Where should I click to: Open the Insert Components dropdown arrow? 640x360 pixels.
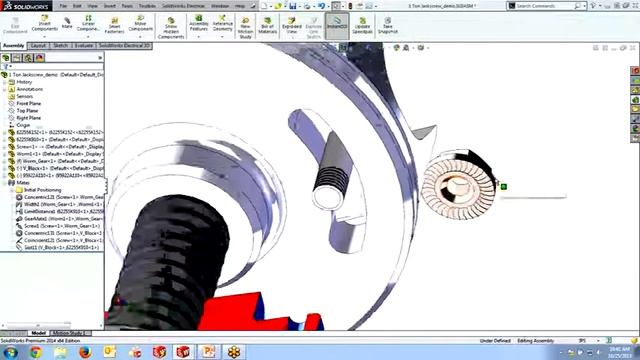click(44, 37)
